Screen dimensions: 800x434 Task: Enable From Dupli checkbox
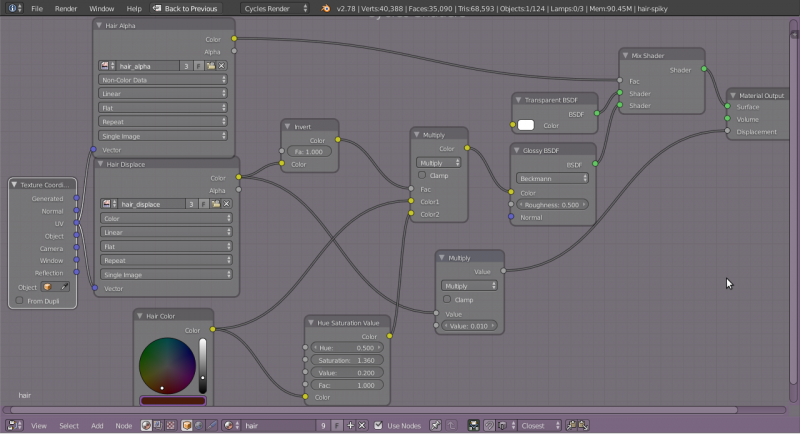point(19,301)
